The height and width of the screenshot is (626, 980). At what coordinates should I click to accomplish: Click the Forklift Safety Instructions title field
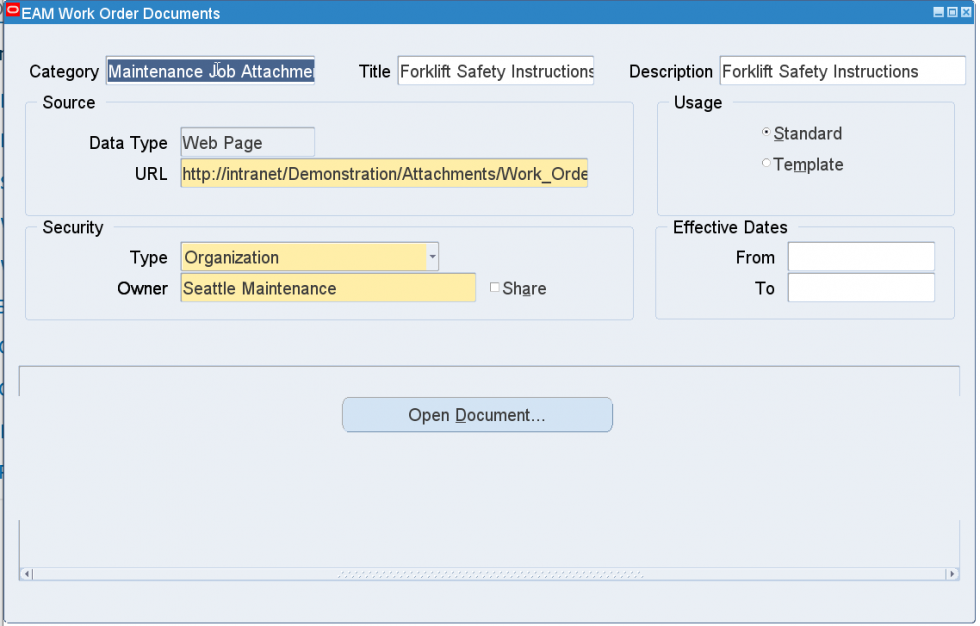click(x=495, y=71)
